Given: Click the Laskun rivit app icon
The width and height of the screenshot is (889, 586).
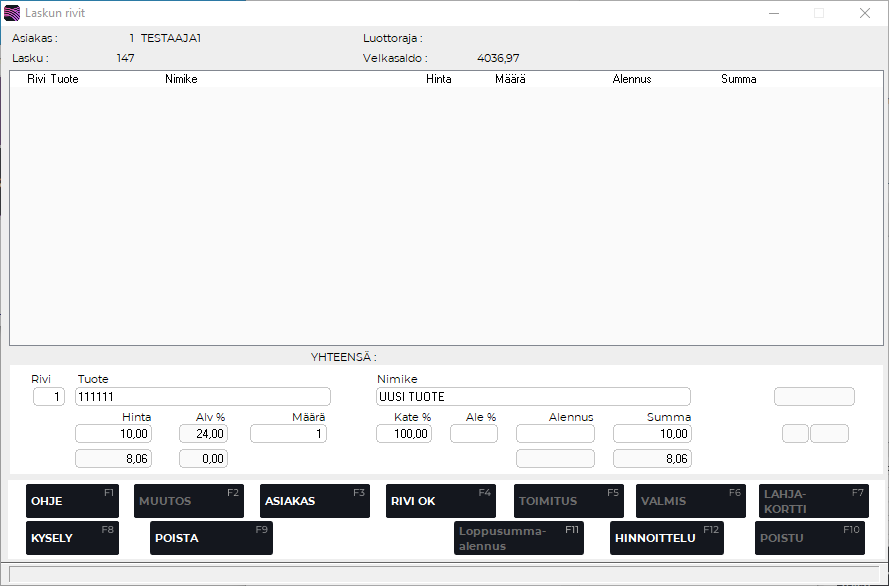Looking at the screenshot, I should 12,13.
